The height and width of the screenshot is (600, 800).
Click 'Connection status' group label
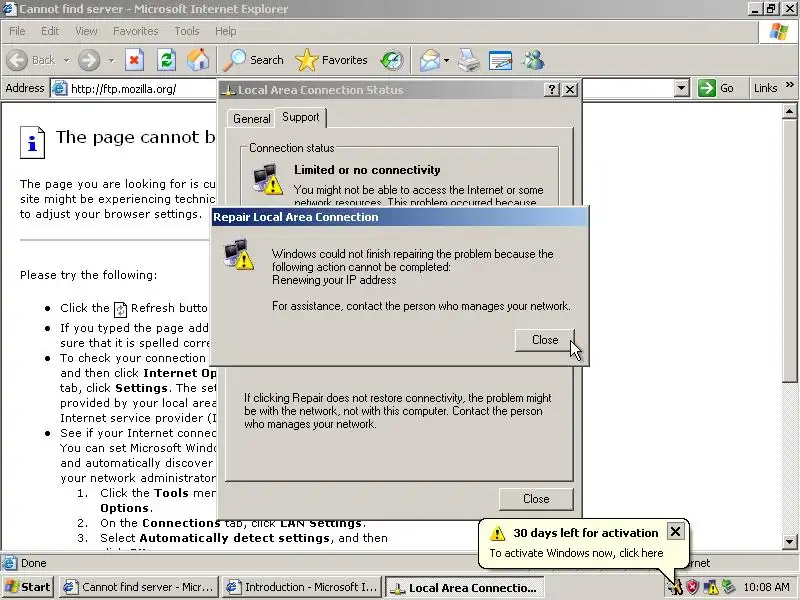(291, 148)
